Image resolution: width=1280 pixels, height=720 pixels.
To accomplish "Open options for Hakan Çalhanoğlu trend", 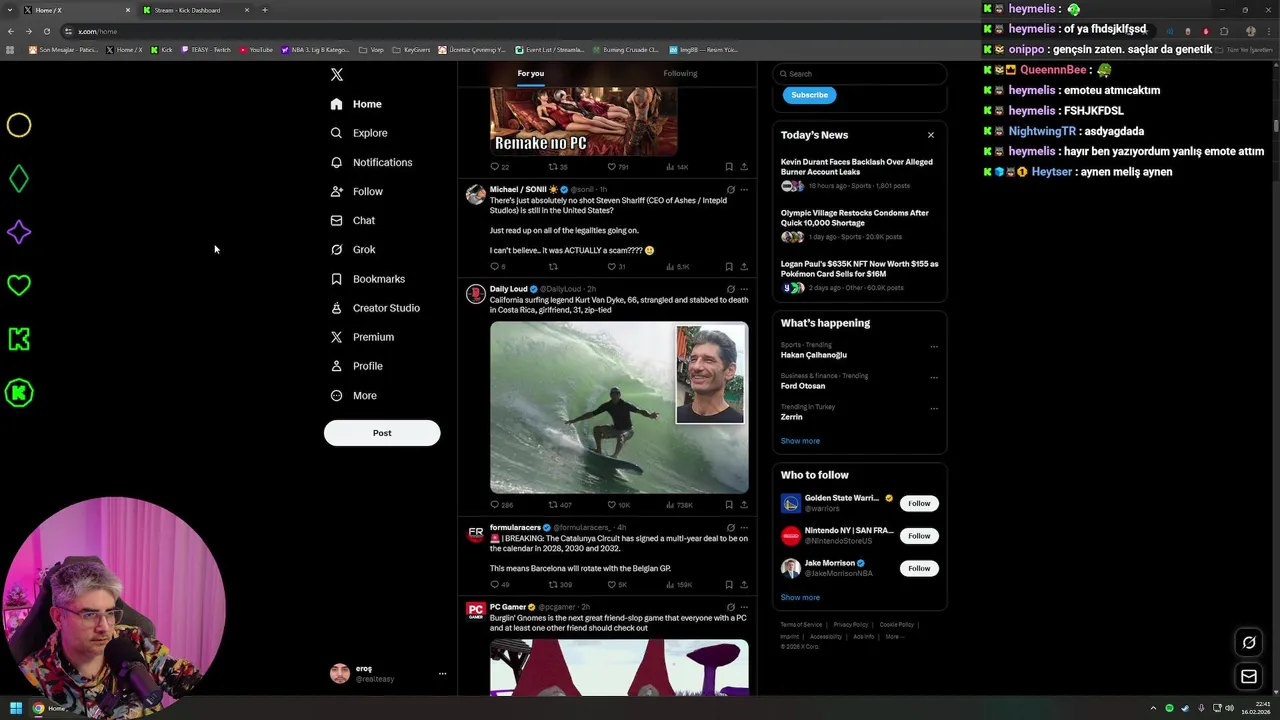I will click(934, 347).
